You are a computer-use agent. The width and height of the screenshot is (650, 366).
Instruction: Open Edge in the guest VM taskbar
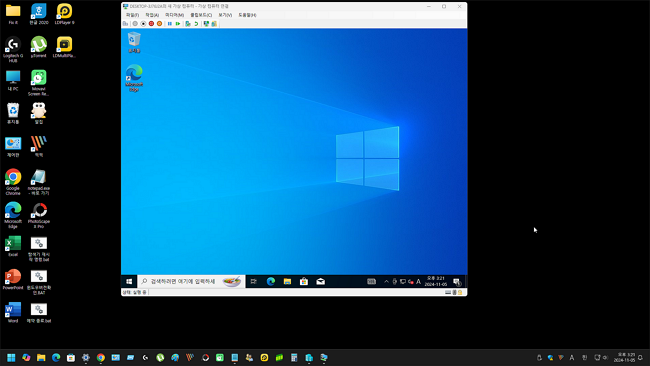[271, 281]
